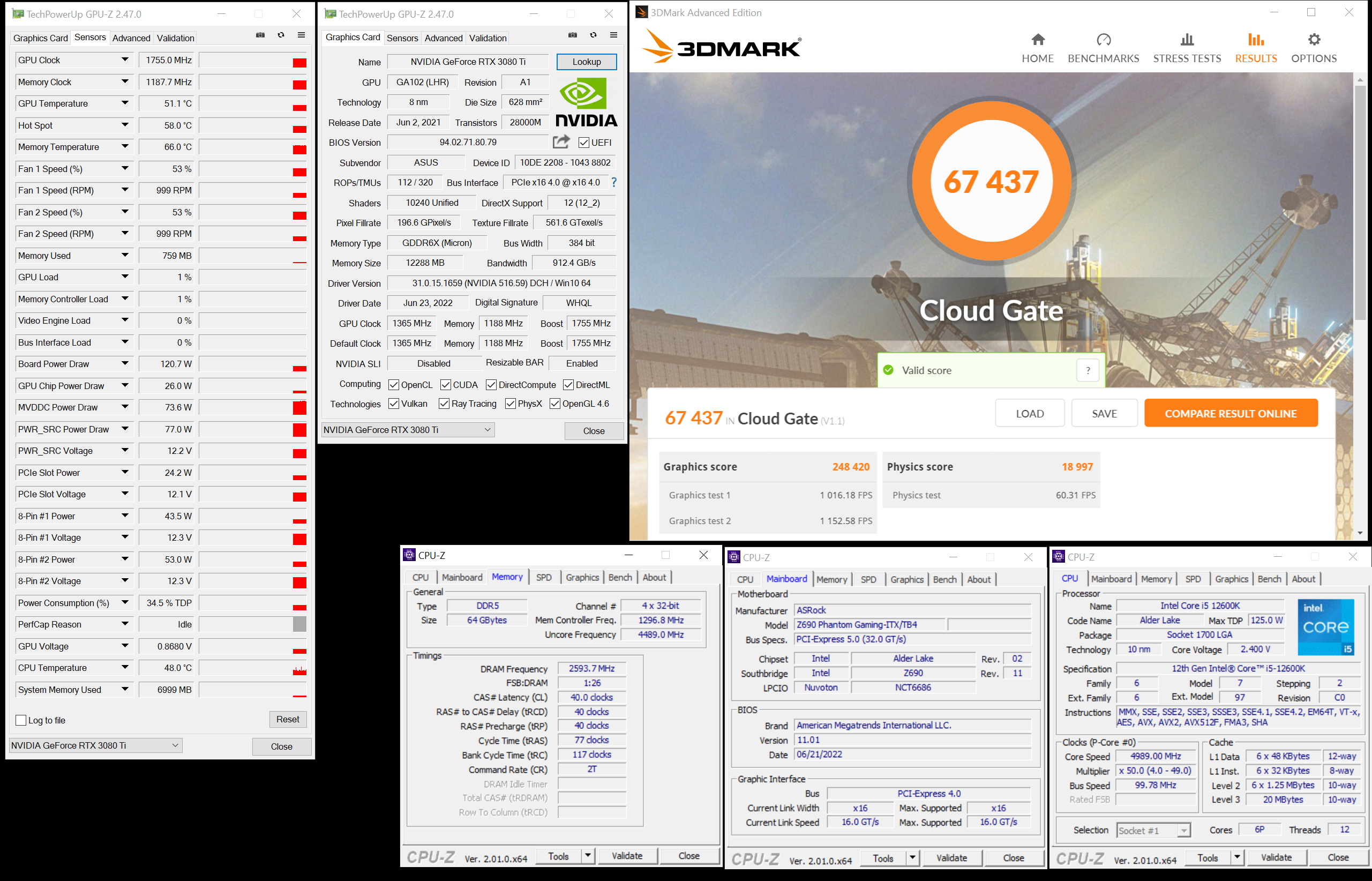The height and width of the screenshot is (881, 1372).
Task: Click COMPARE RESULT ONLINE button
Action: pyautogui.click(x=1231, y=413)
